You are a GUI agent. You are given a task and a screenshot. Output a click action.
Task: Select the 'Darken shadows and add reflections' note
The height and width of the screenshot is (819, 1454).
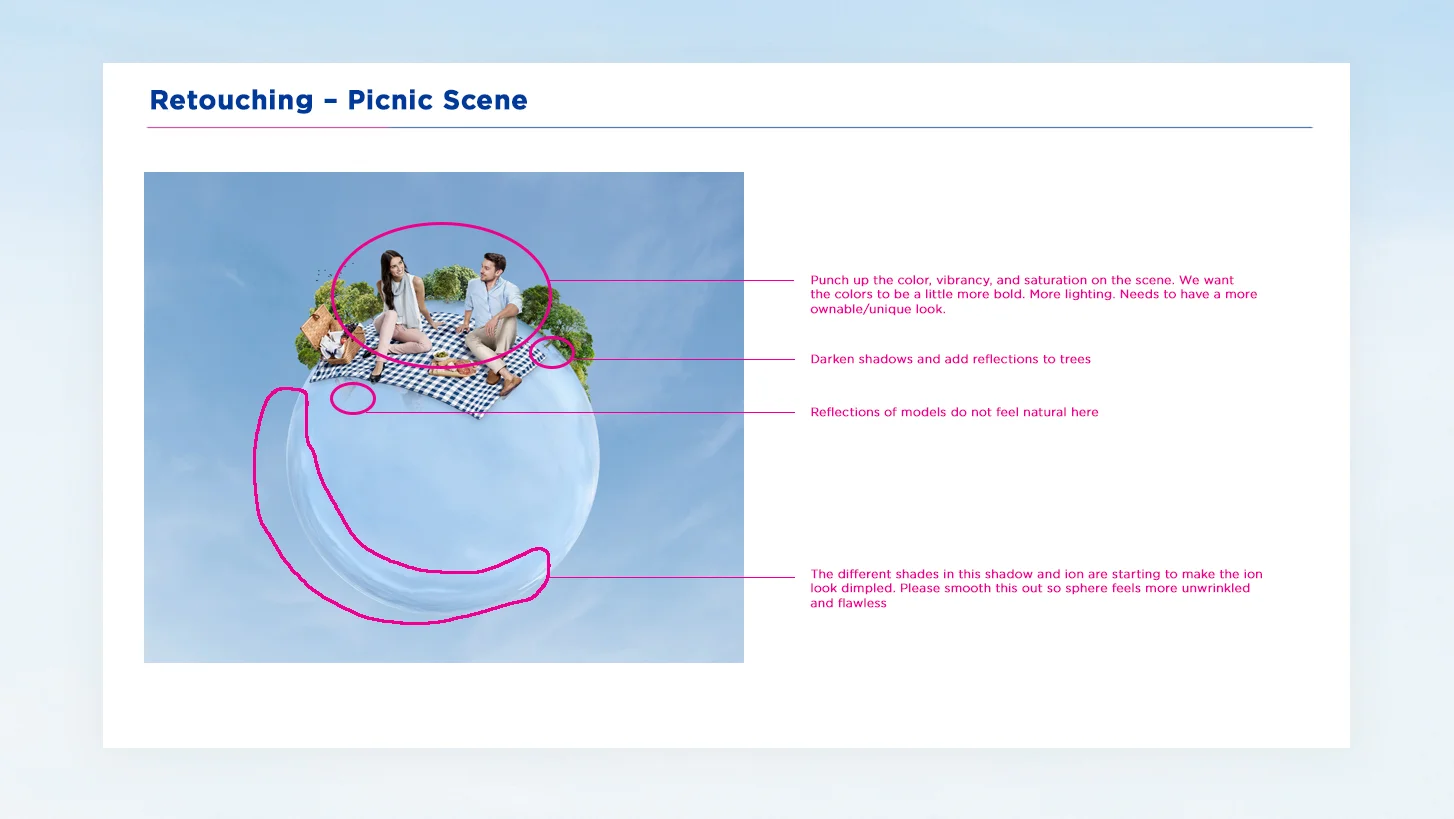950,359
